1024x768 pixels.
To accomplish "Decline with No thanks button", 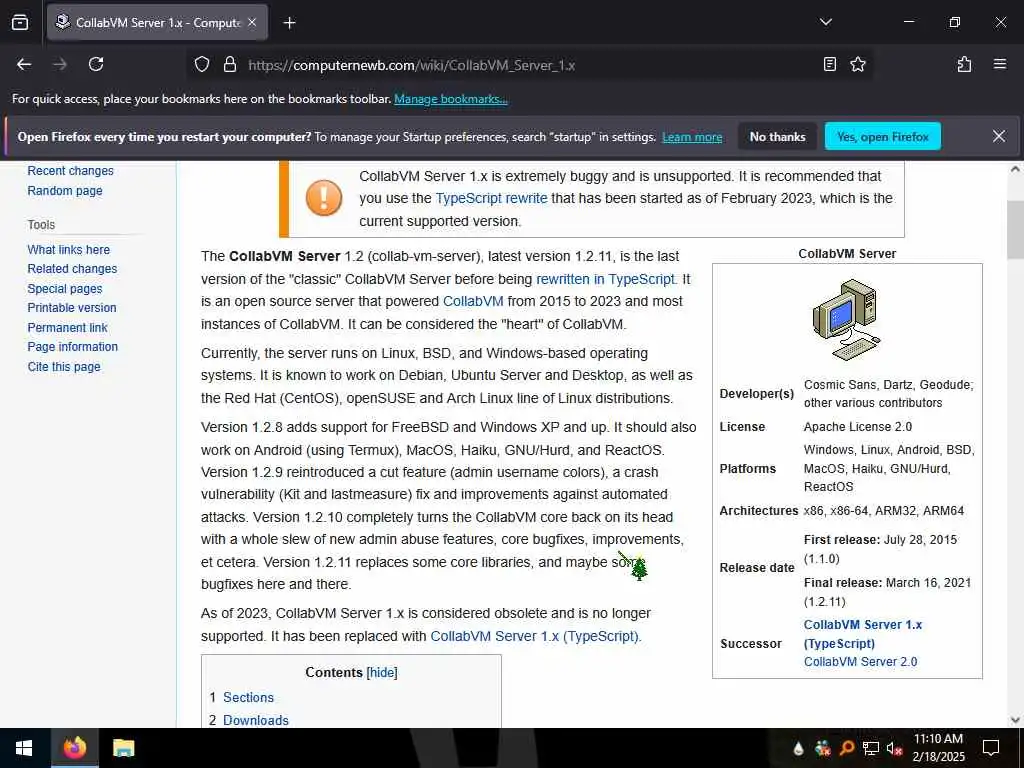I will pos(777,136).
